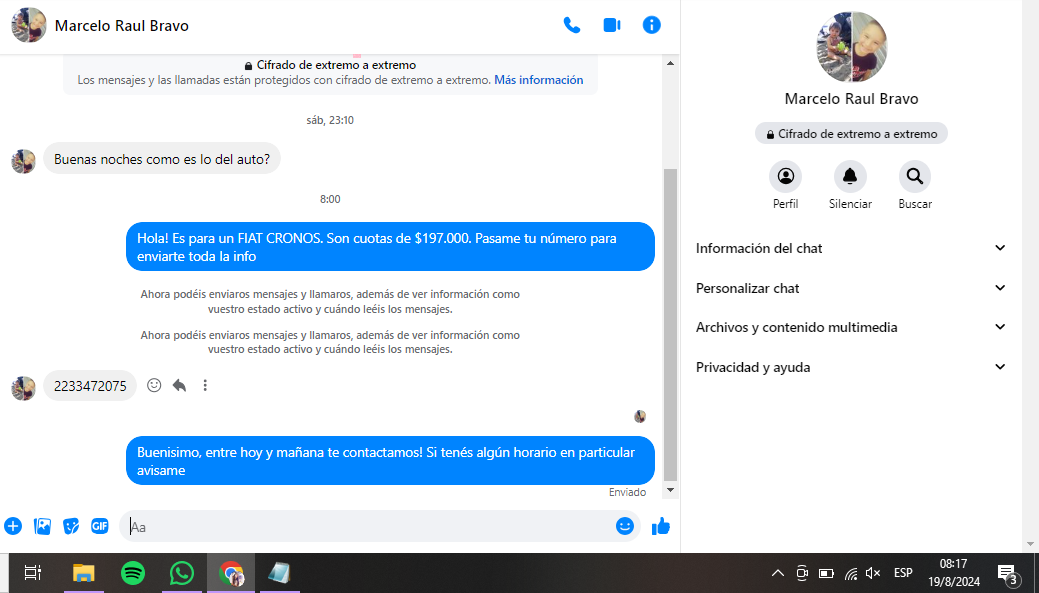Expand Personalizar chat section
Viewport: 1039px width, 593px height.
[851, 288]
